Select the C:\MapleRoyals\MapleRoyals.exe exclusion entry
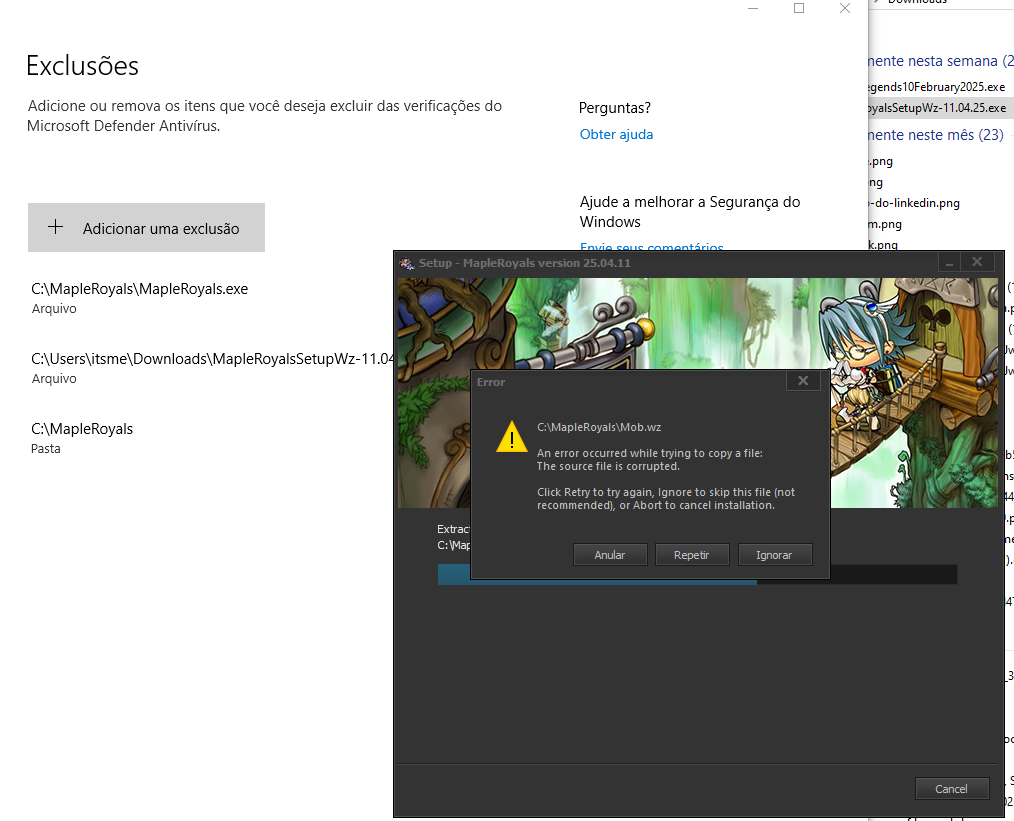 pos(139,297)
